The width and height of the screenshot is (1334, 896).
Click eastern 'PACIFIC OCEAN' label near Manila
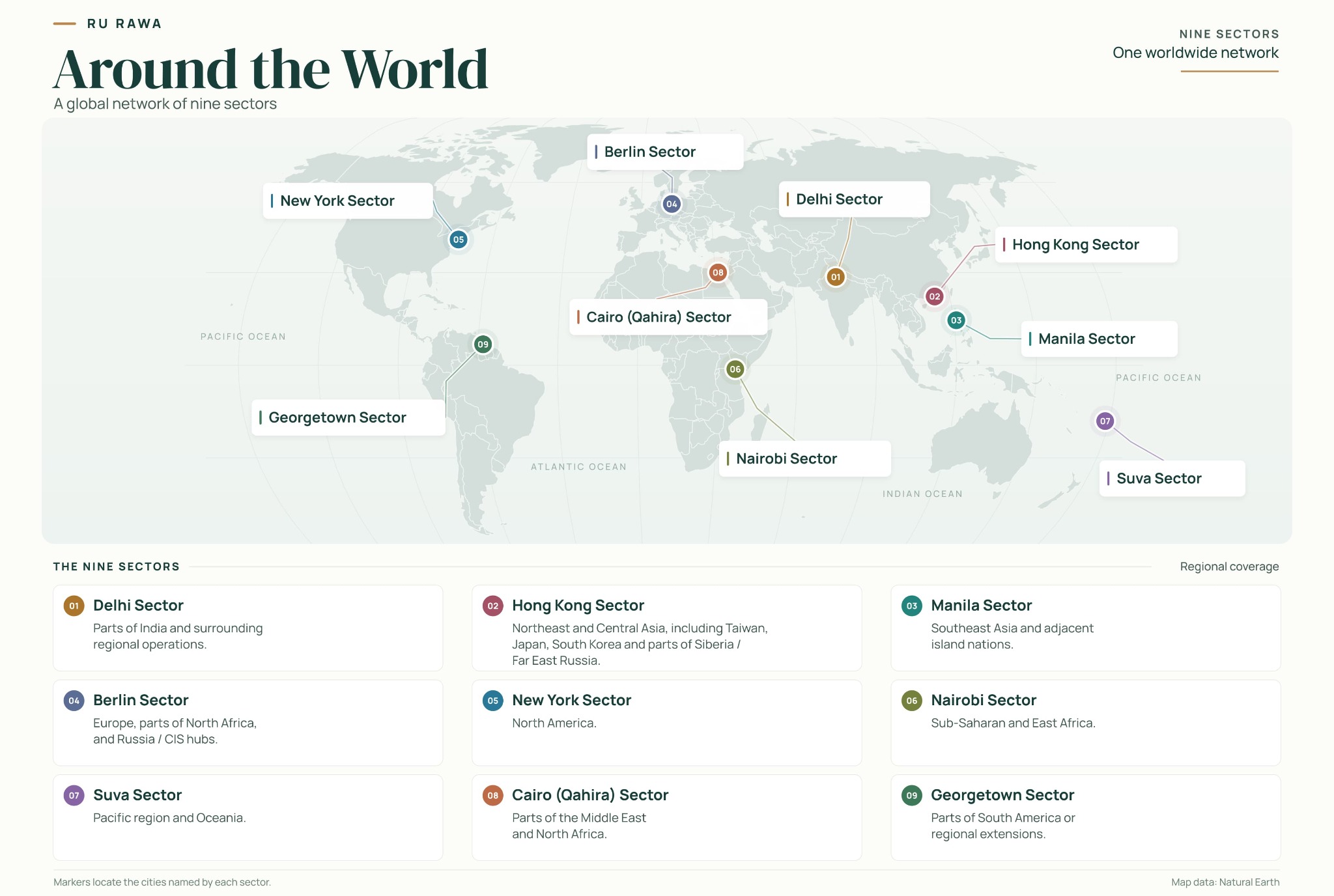pyautogui.click(x=1158, y=378)
